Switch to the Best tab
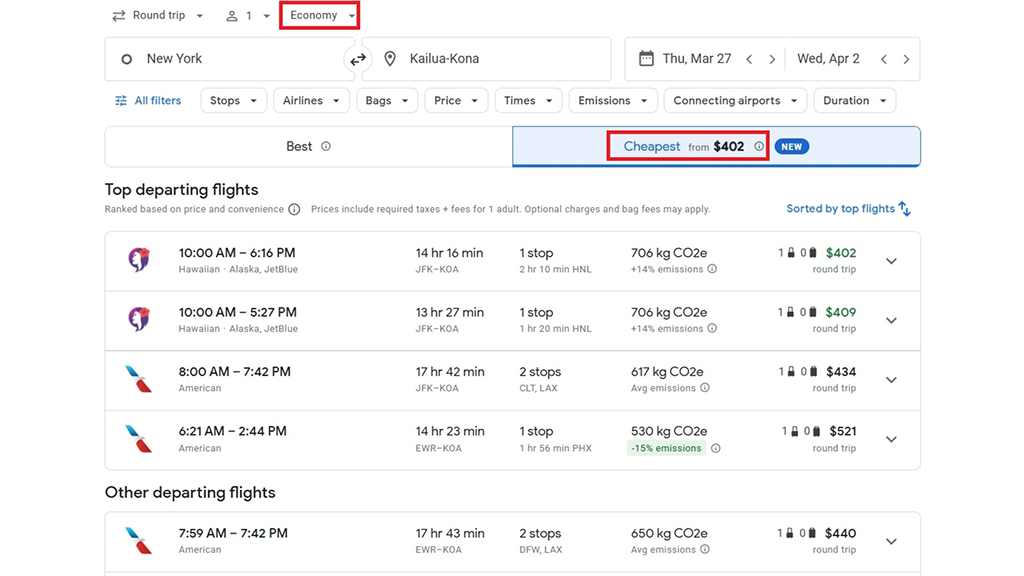Screen dimensions: 1024x576 [x=308, y=146]
